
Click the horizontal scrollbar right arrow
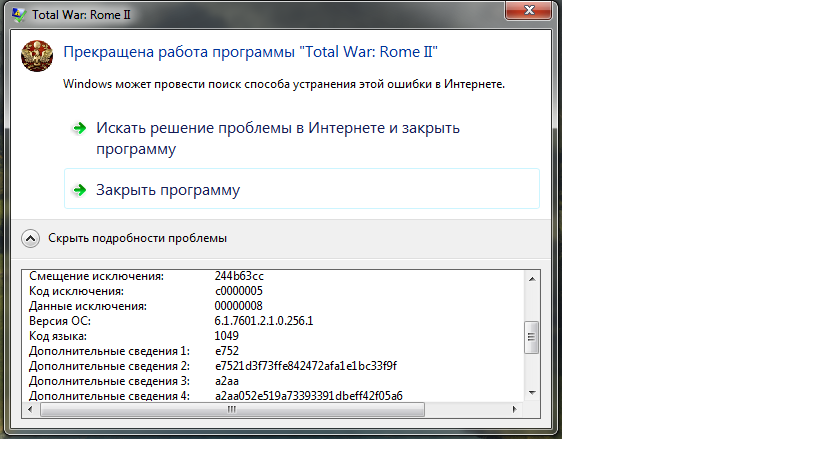tap(514, 409)
